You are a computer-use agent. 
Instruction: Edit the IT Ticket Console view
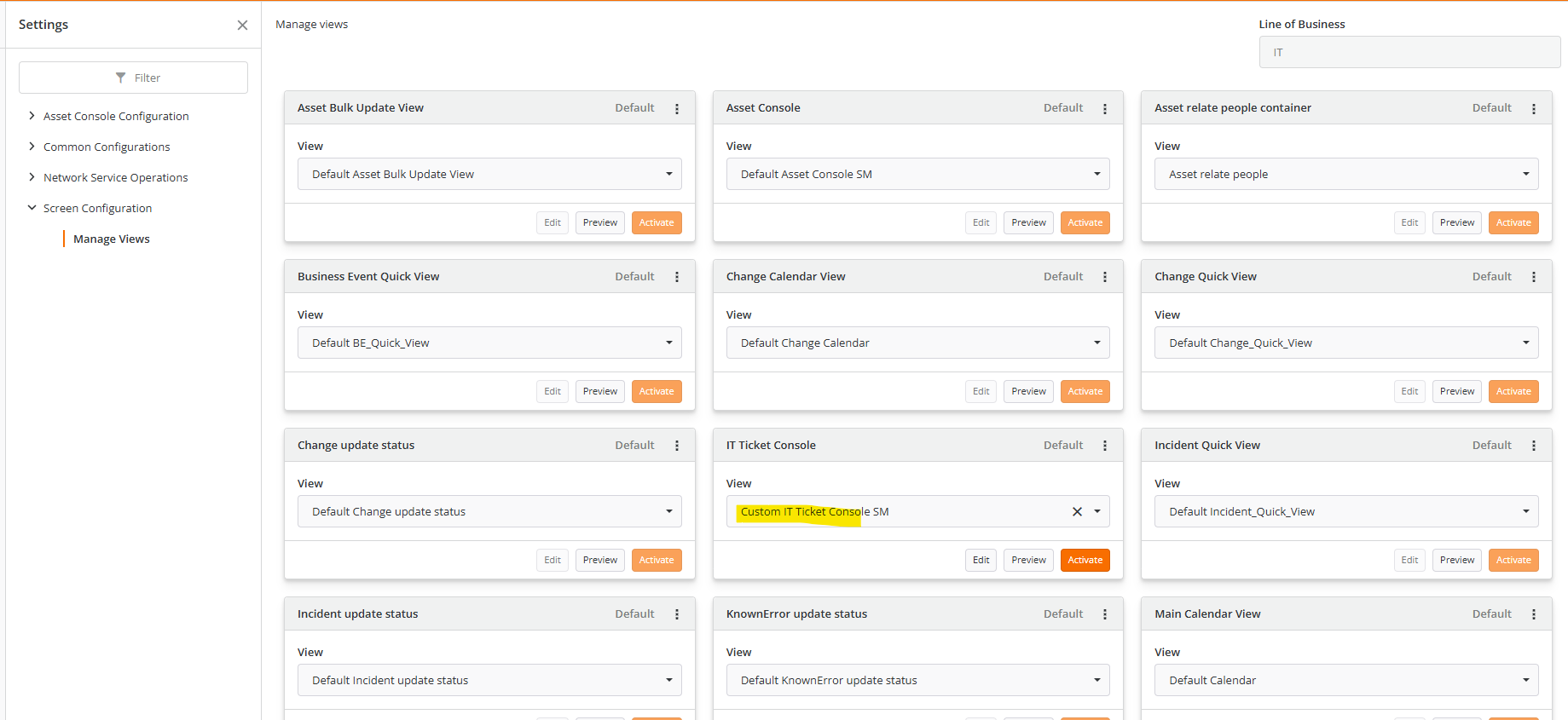(x=981, y=560)
